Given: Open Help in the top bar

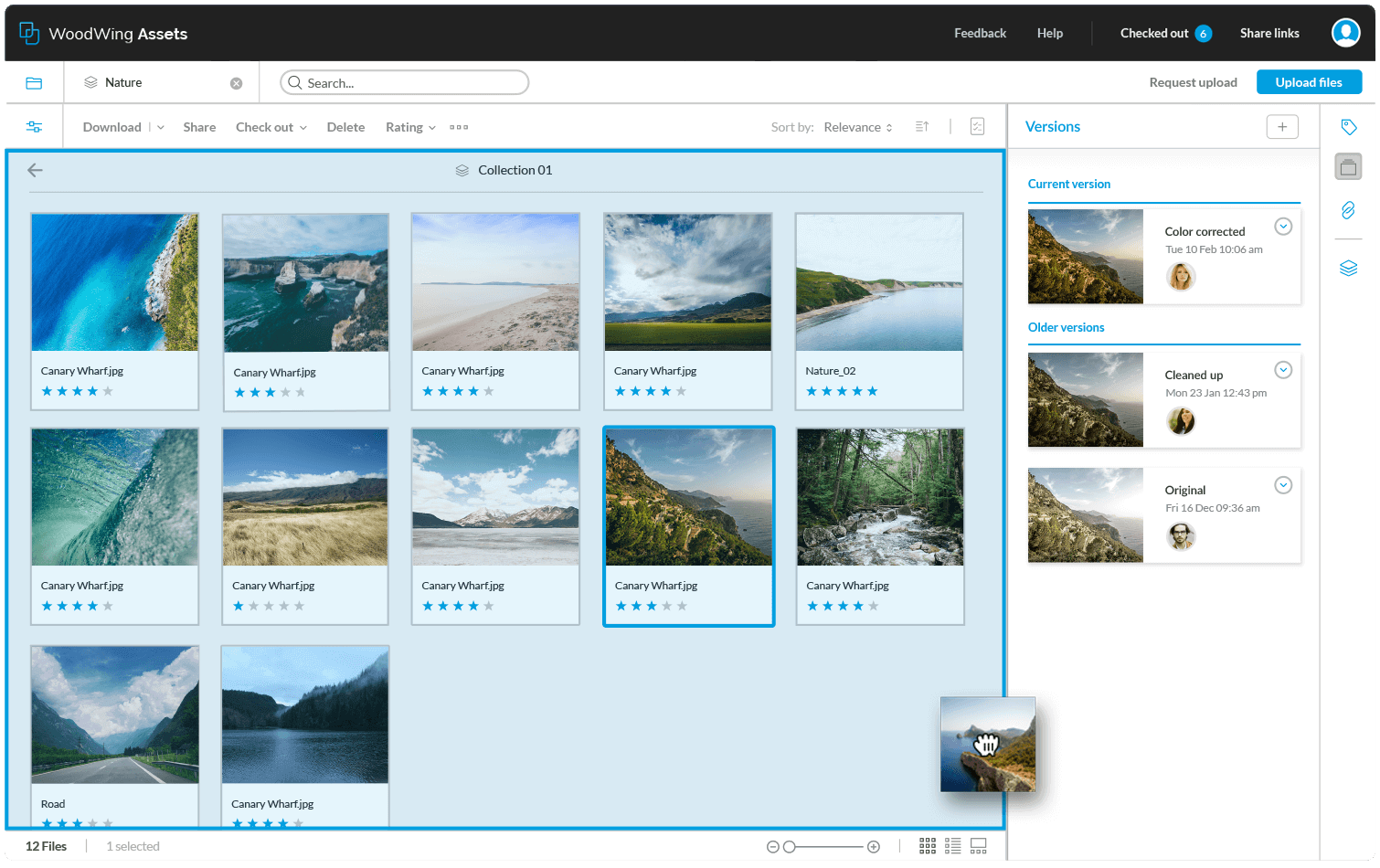Looking at the screenshot, I should (x=1049, y=33).
